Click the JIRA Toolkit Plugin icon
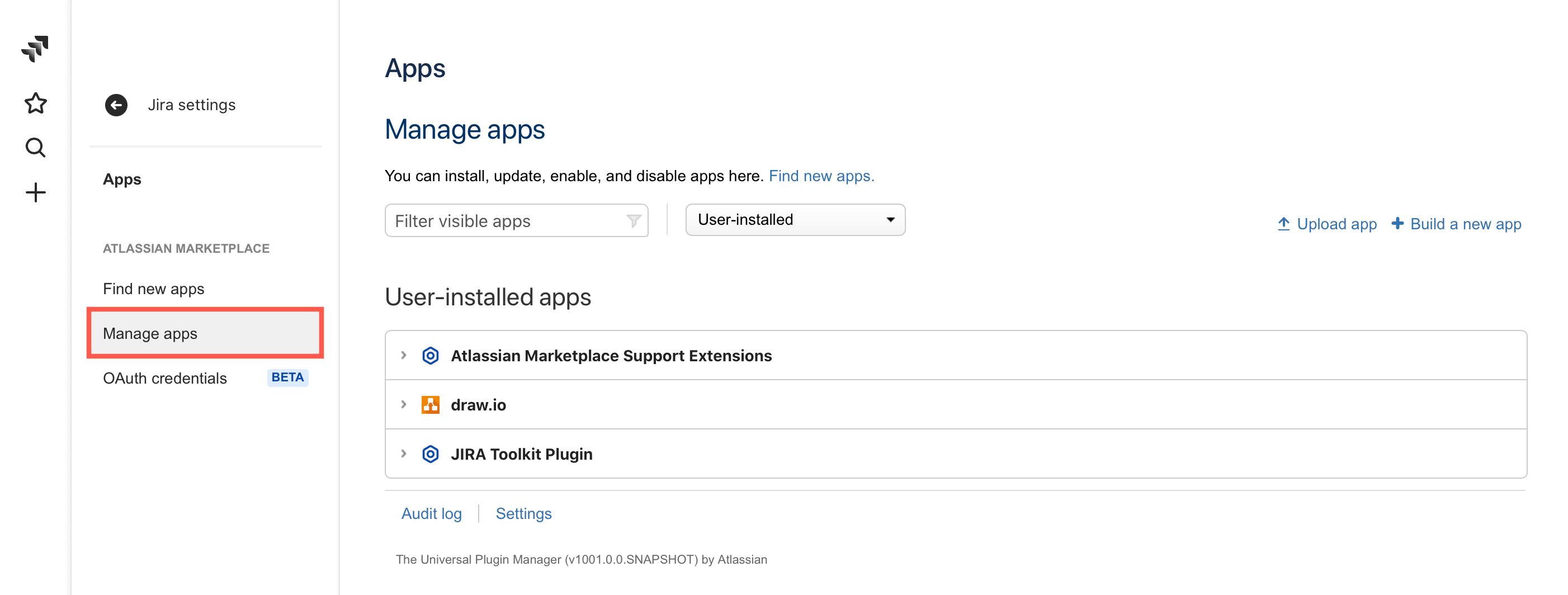Image resolution: width=1568 pixels, height=595 pixels. tap(431, 453)
